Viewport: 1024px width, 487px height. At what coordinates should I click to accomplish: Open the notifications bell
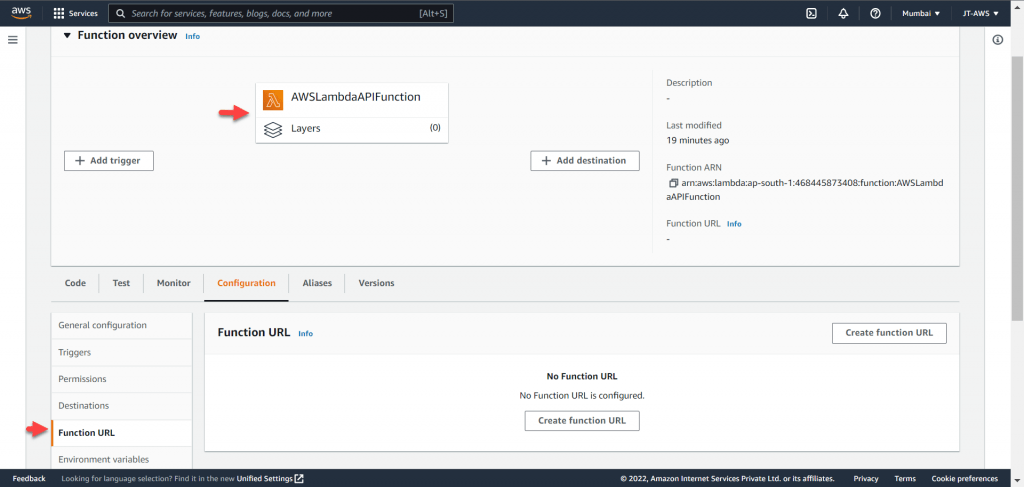[x=844, y=13]
